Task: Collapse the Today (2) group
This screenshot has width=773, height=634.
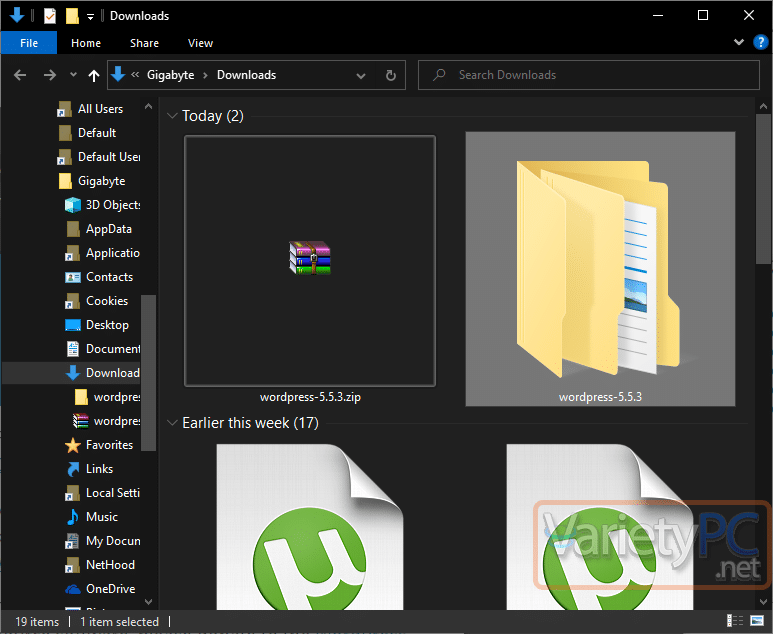Action: coord(172,116)
